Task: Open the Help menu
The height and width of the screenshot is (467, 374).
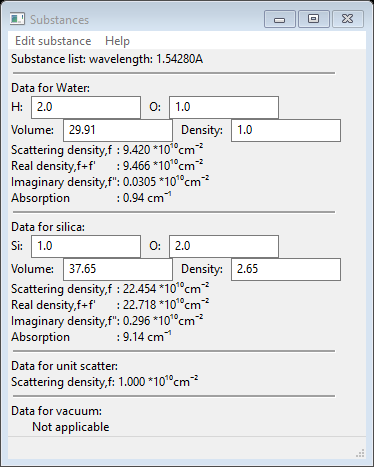Action: point(117,41)
